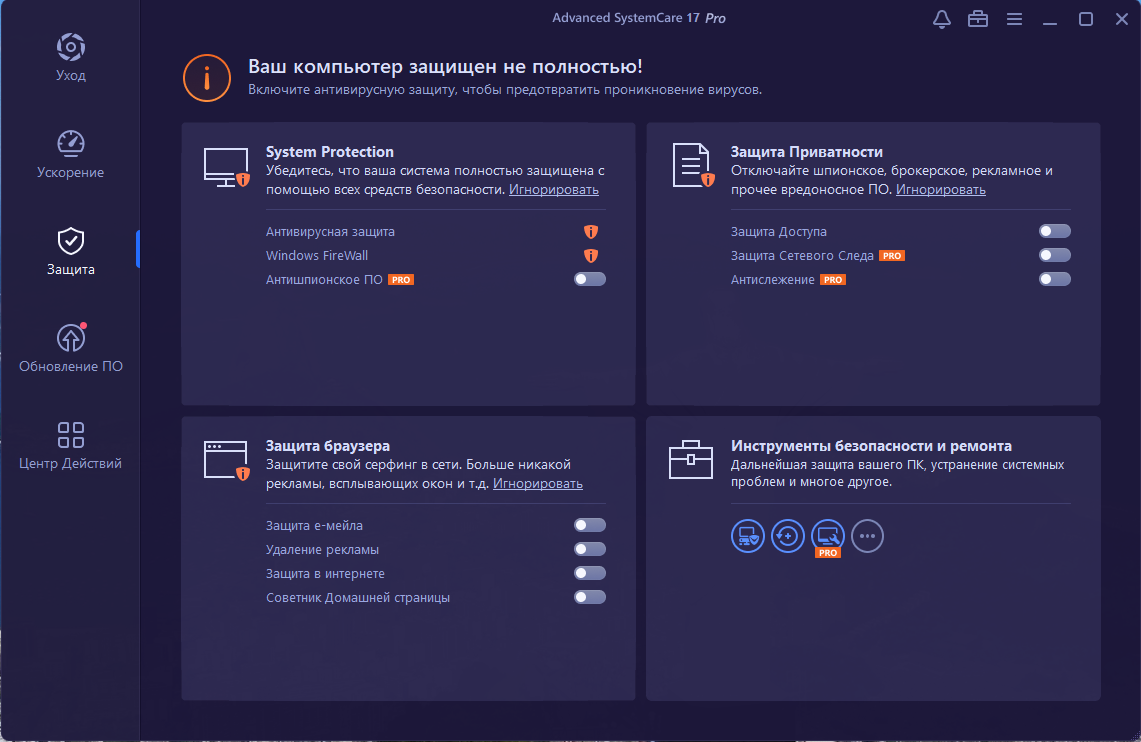1141x742 pixels.
Task: Select the Защита shield icon
Action: (x=71, y=241)
